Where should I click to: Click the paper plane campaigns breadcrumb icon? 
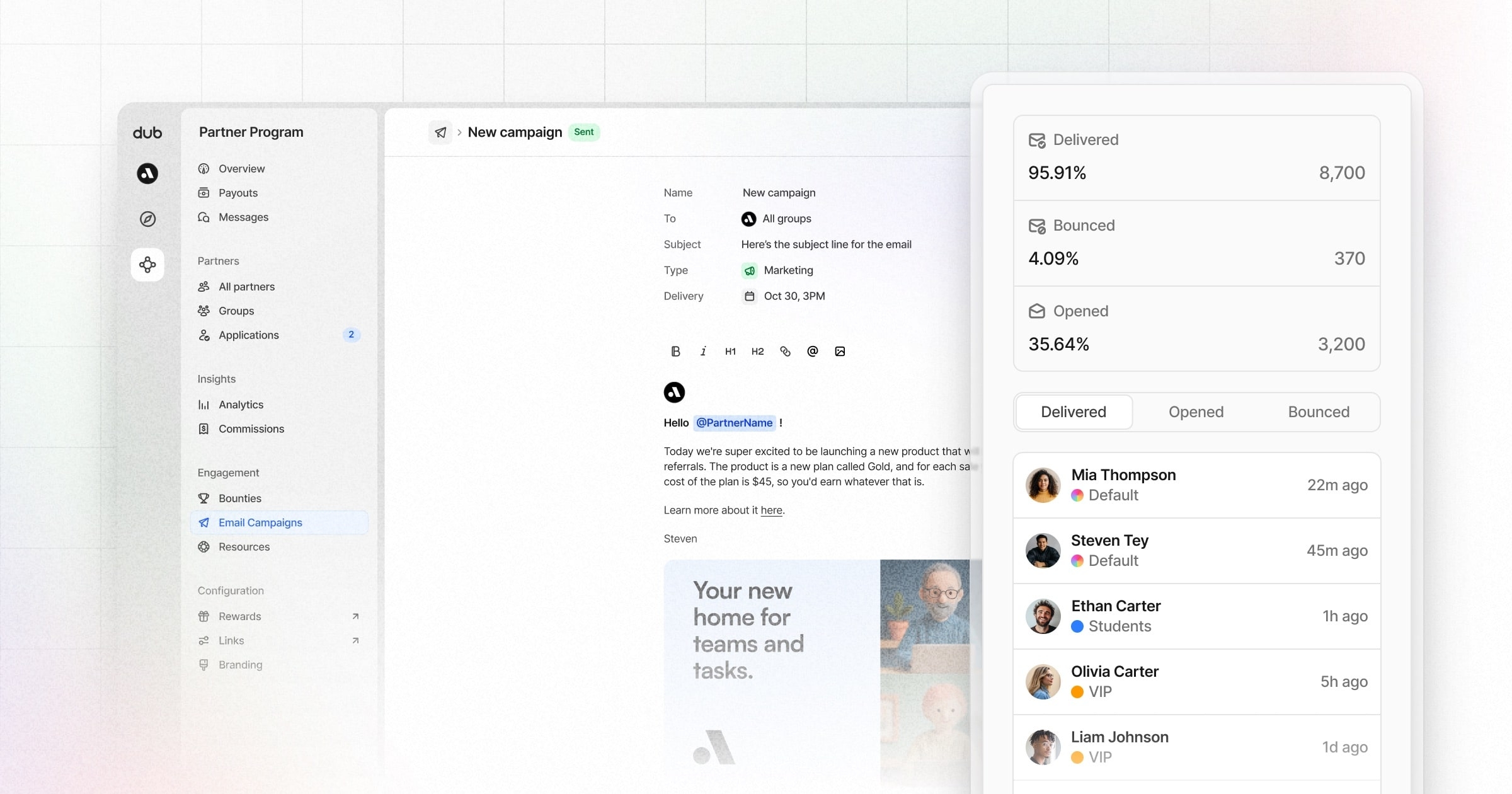pos(440,132)
